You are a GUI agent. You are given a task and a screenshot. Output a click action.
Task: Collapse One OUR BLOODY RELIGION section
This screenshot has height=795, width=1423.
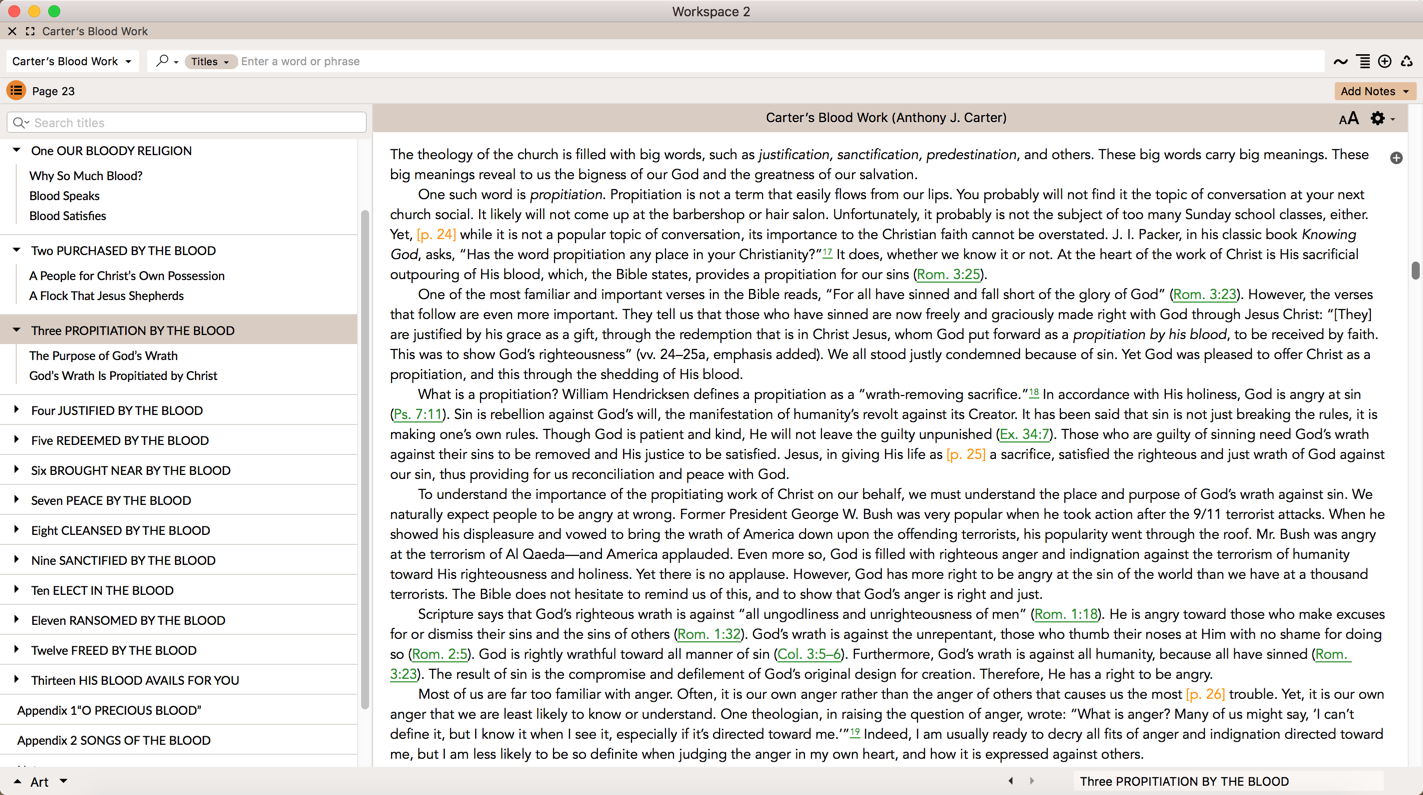pyautogui.click(x=16, y=150)
